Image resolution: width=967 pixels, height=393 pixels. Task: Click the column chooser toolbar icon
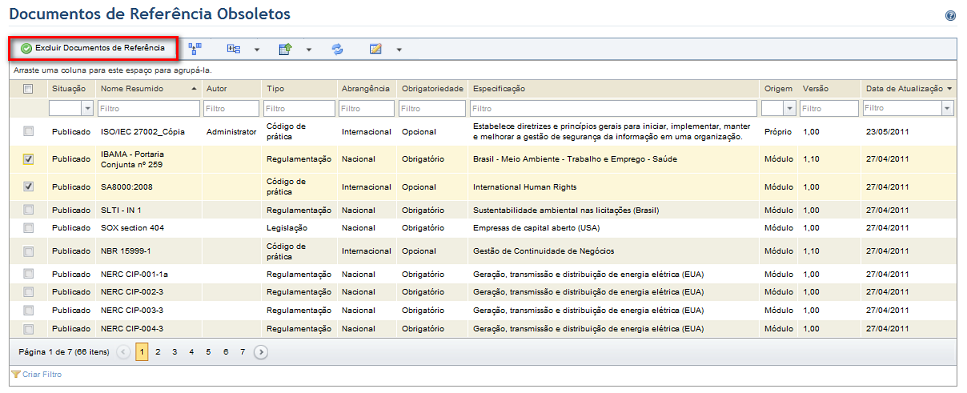click(x=233, y=49)
